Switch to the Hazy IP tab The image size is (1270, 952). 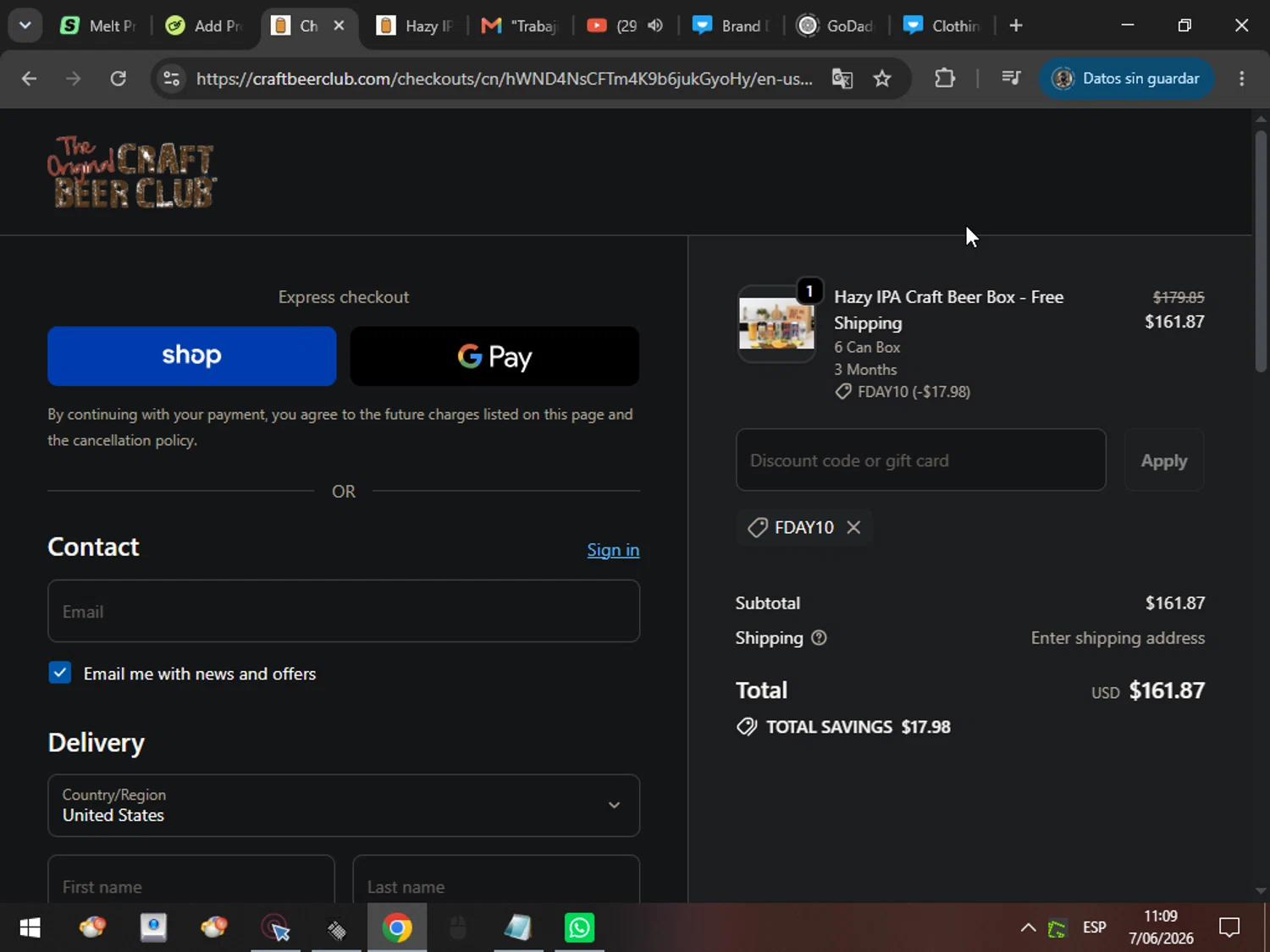414,25
